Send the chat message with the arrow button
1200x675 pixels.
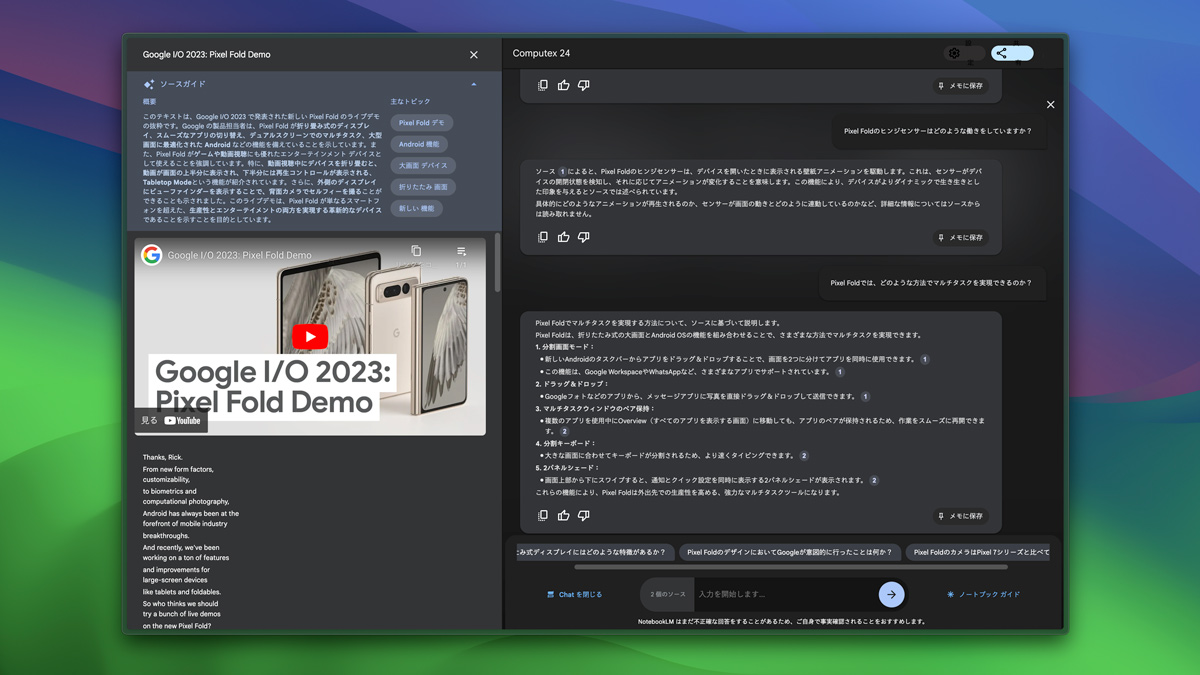point(891,594)
